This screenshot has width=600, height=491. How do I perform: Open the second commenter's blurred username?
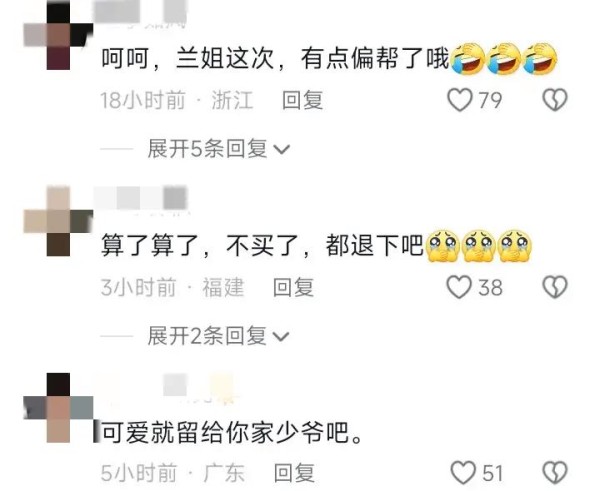point(140,197)
